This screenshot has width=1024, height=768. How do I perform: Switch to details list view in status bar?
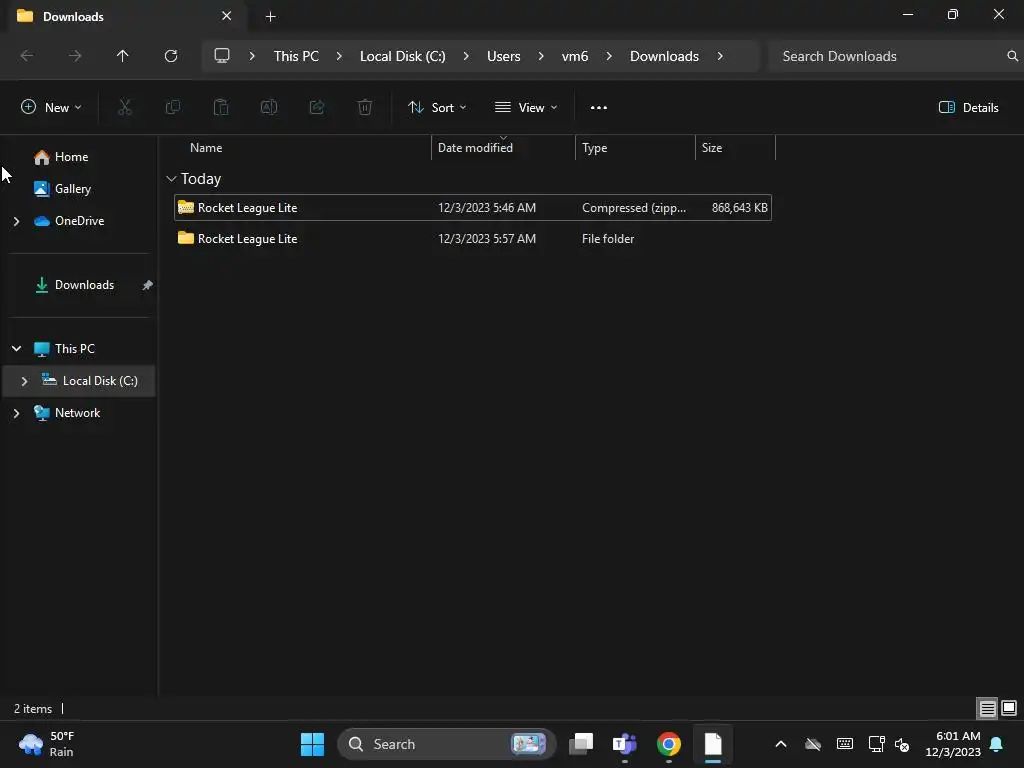[987, 708]
